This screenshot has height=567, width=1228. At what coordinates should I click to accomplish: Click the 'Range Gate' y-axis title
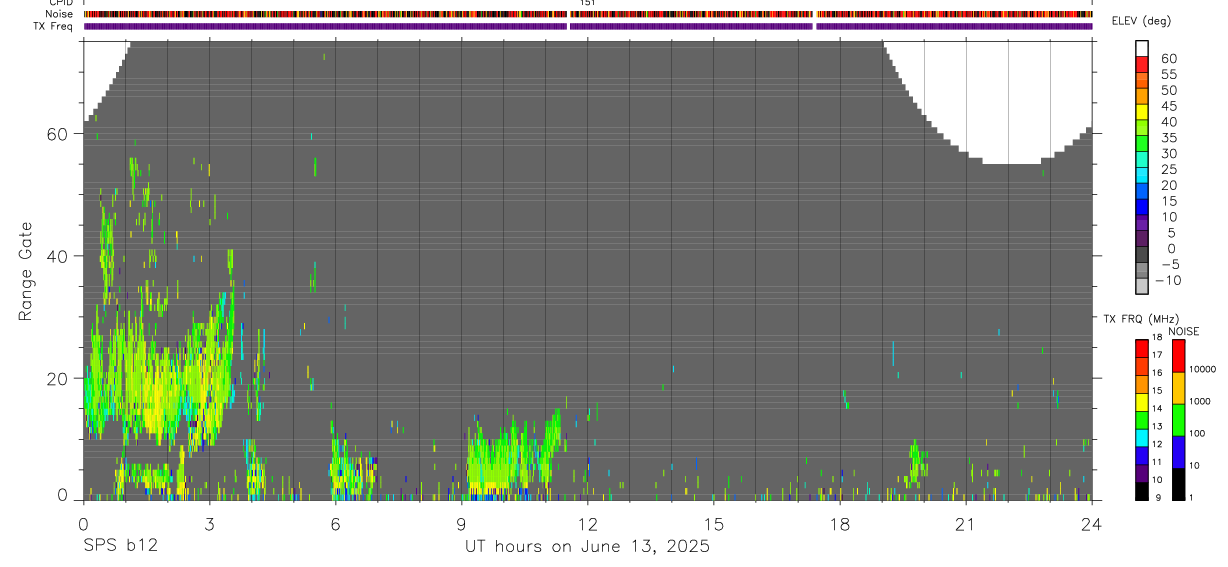click(27, 270)
